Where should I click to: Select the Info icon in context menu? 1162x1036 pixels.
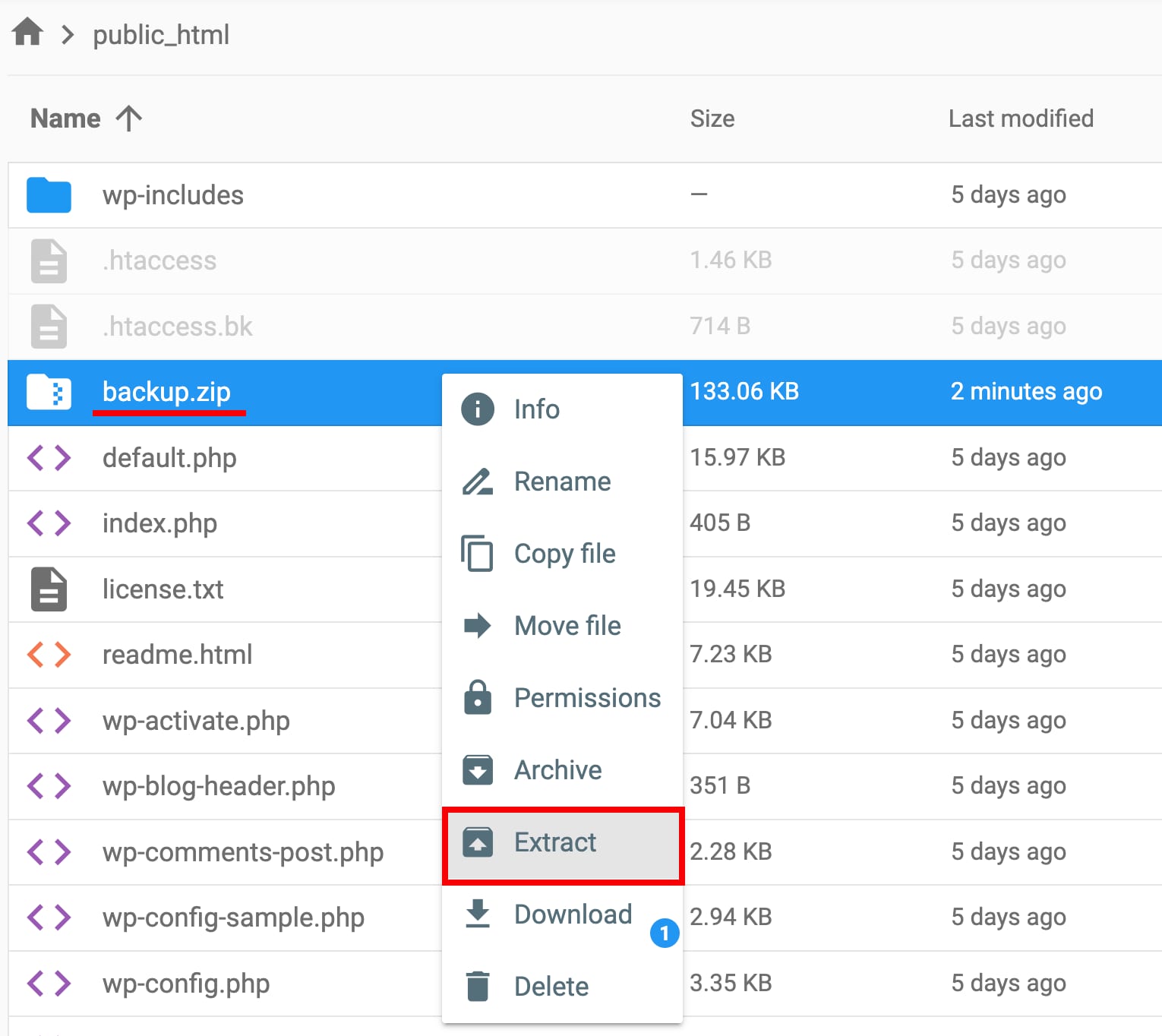tap(476, 409)
